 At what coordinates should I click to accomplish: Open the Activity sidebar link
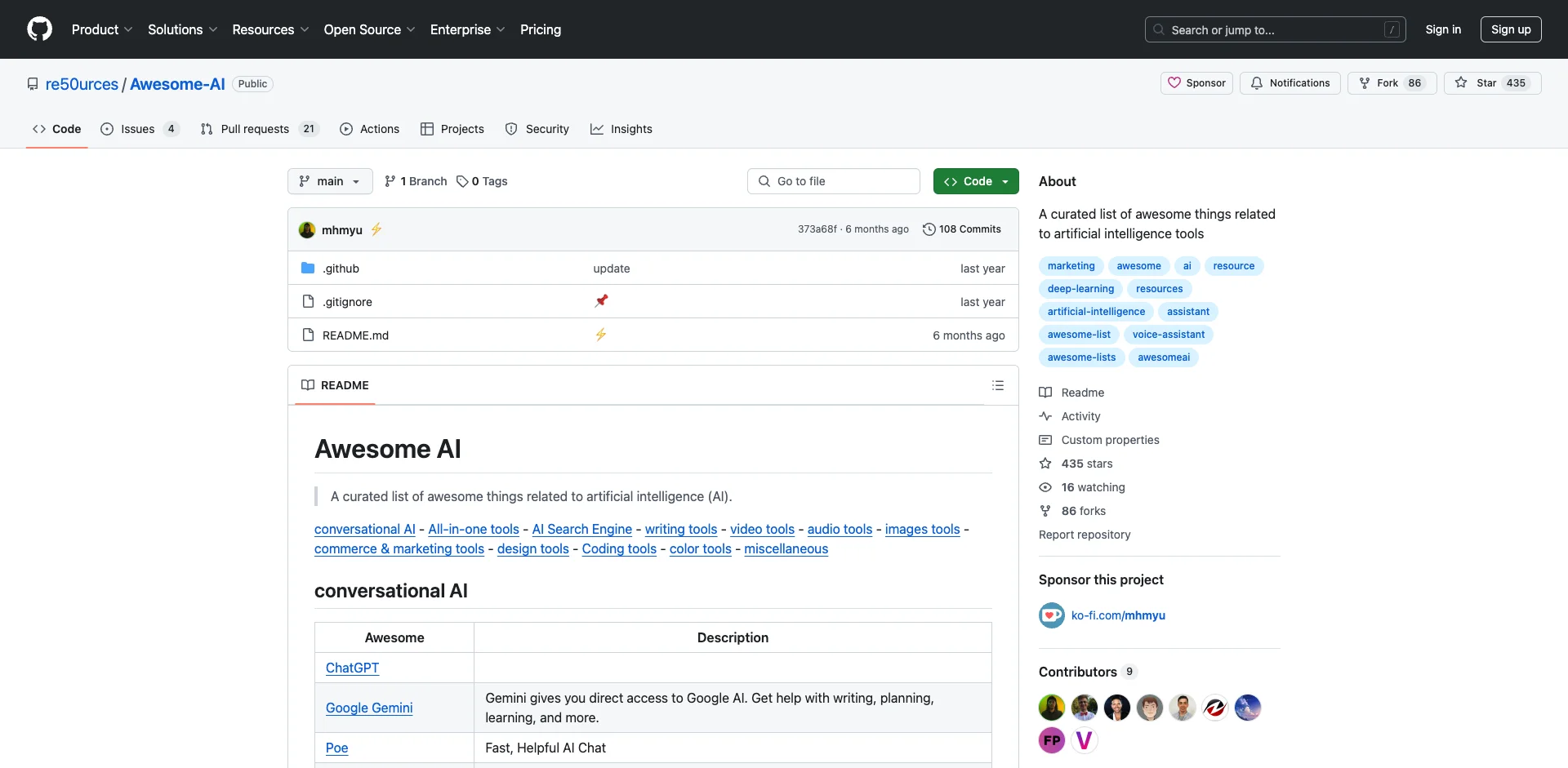(x=1070, y=416)
